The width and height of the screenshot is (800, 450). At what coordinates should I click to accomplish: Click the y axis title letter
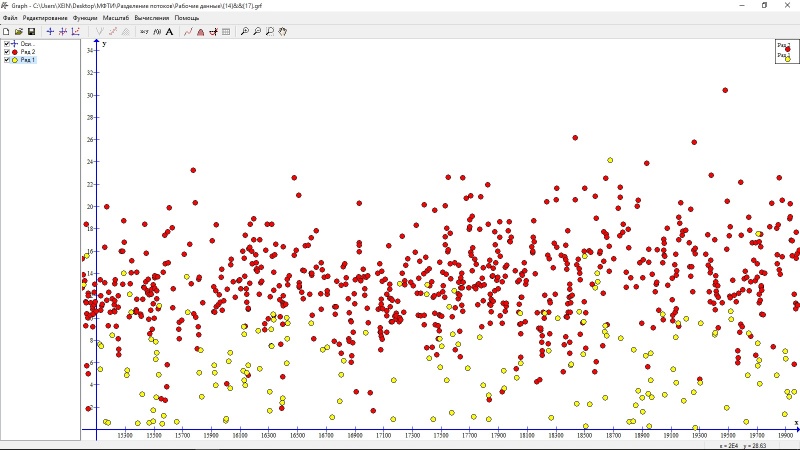pyautogui.click(x=104, y=44)
